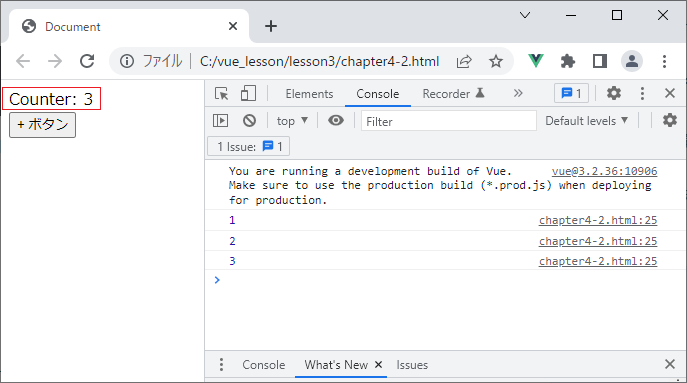Open the Vue devtools extension icon
Image resolution: width=687 pixels, height=383 pixels.
pyautogui.click(x=535, y=61)
